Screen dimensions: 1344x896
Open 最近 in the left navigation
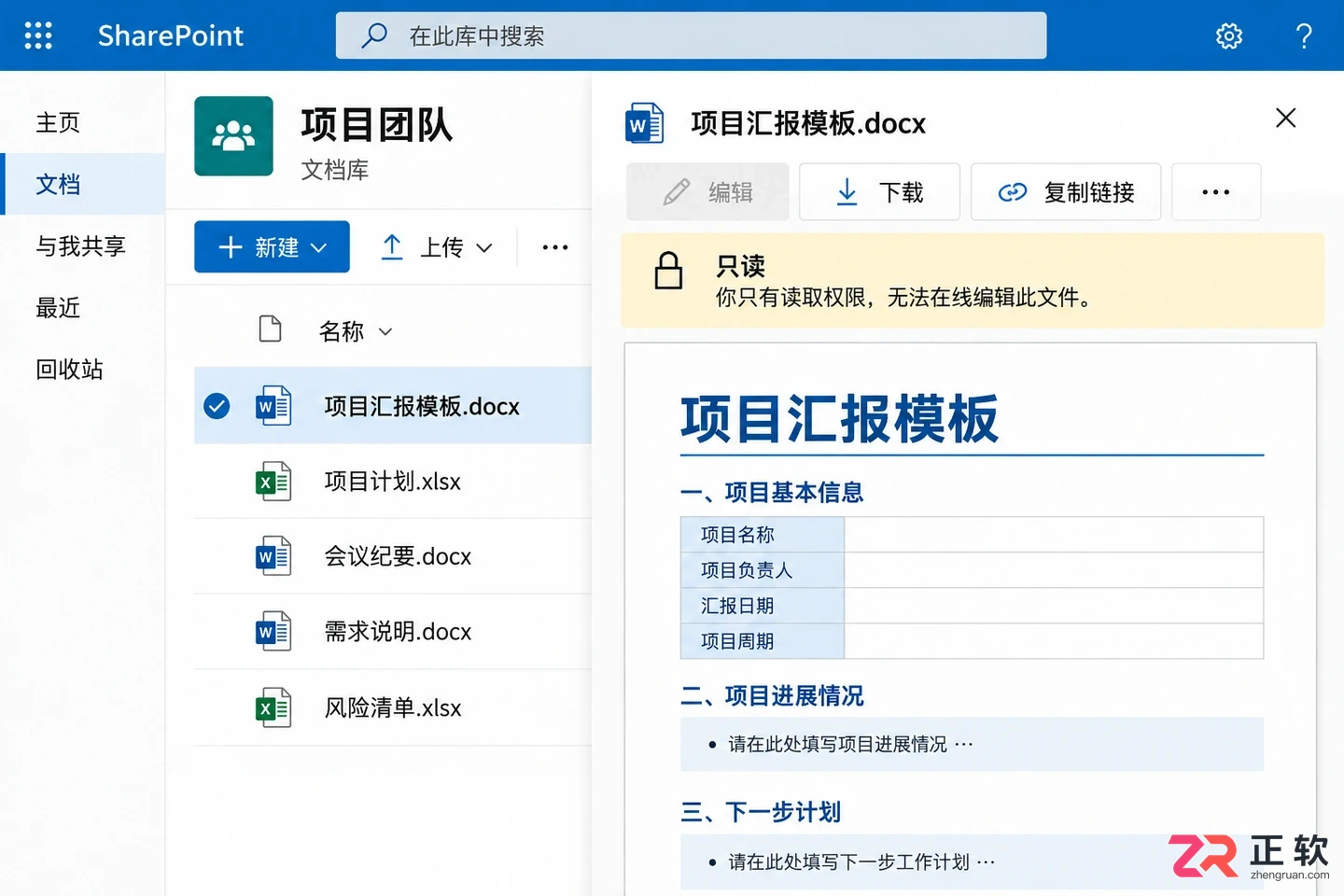click(58, 307)
